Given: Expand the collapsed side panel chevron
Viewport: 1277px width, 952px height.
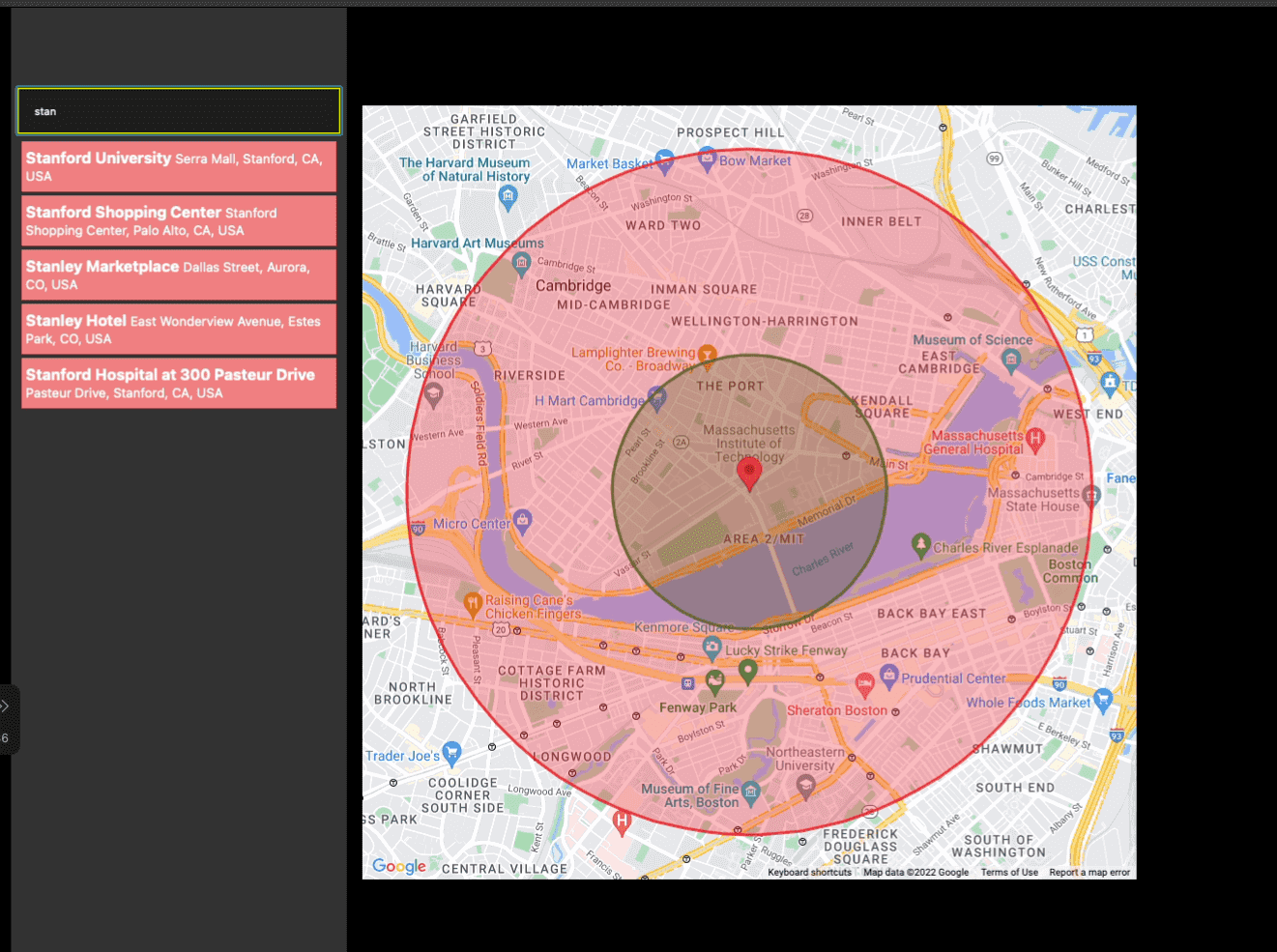Looking at the screenshot, I should 5,707.
